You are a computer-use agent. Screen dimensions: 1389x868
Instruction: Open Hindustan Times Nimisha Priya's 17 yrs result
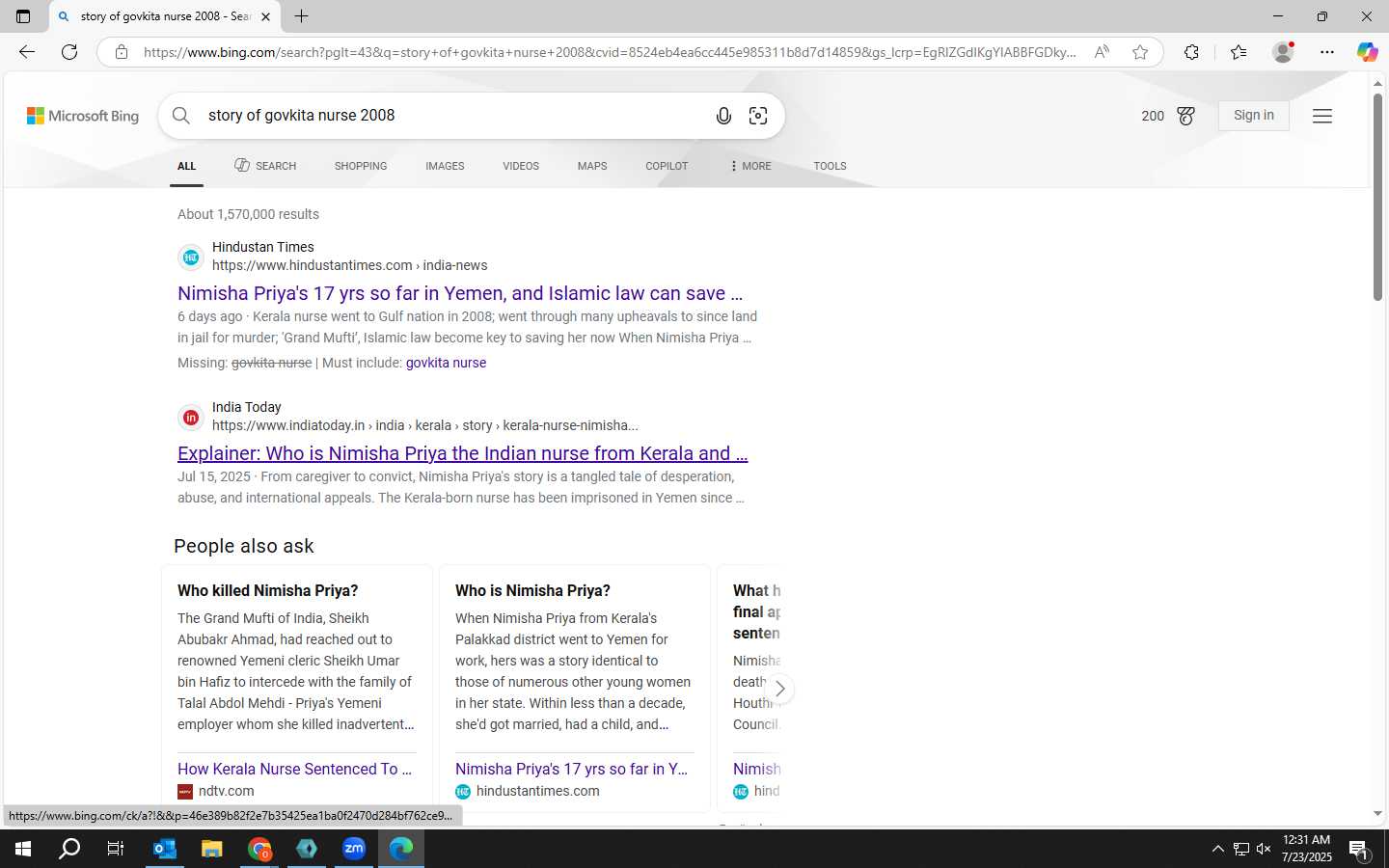coord(460,293)
